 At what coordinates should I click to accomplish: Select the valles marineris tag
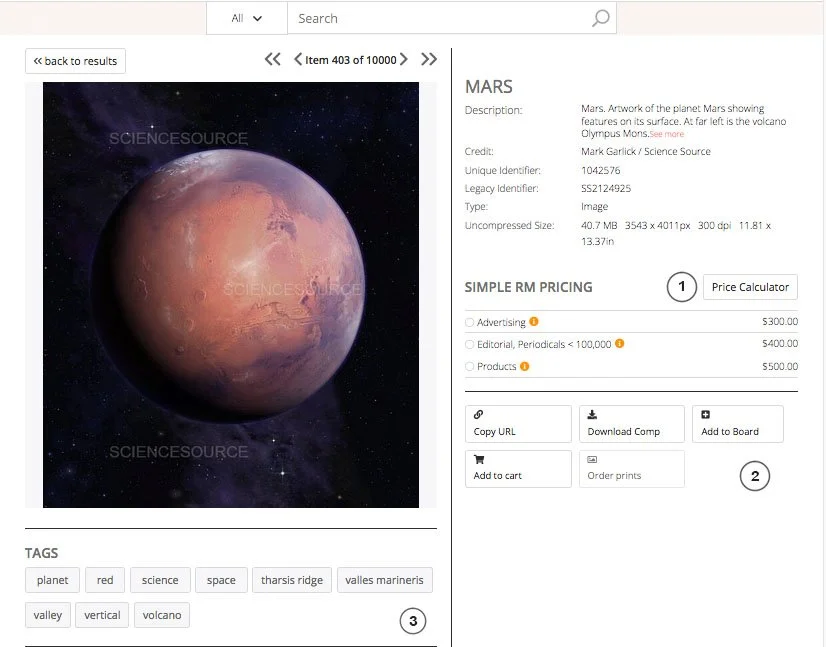(385, 580)
